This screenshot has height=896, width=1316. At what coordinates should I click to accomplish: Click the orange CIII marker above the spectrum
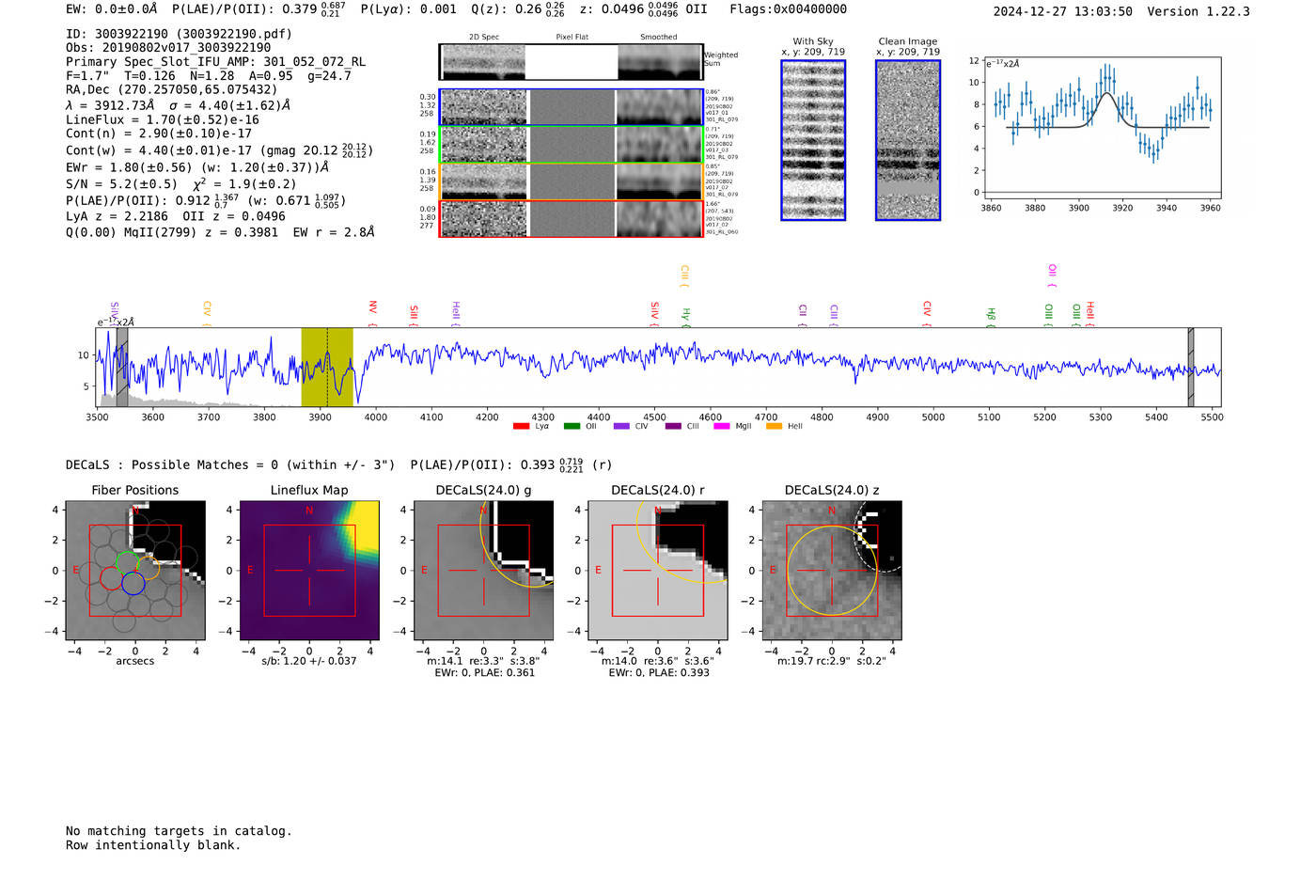point(684,276)
